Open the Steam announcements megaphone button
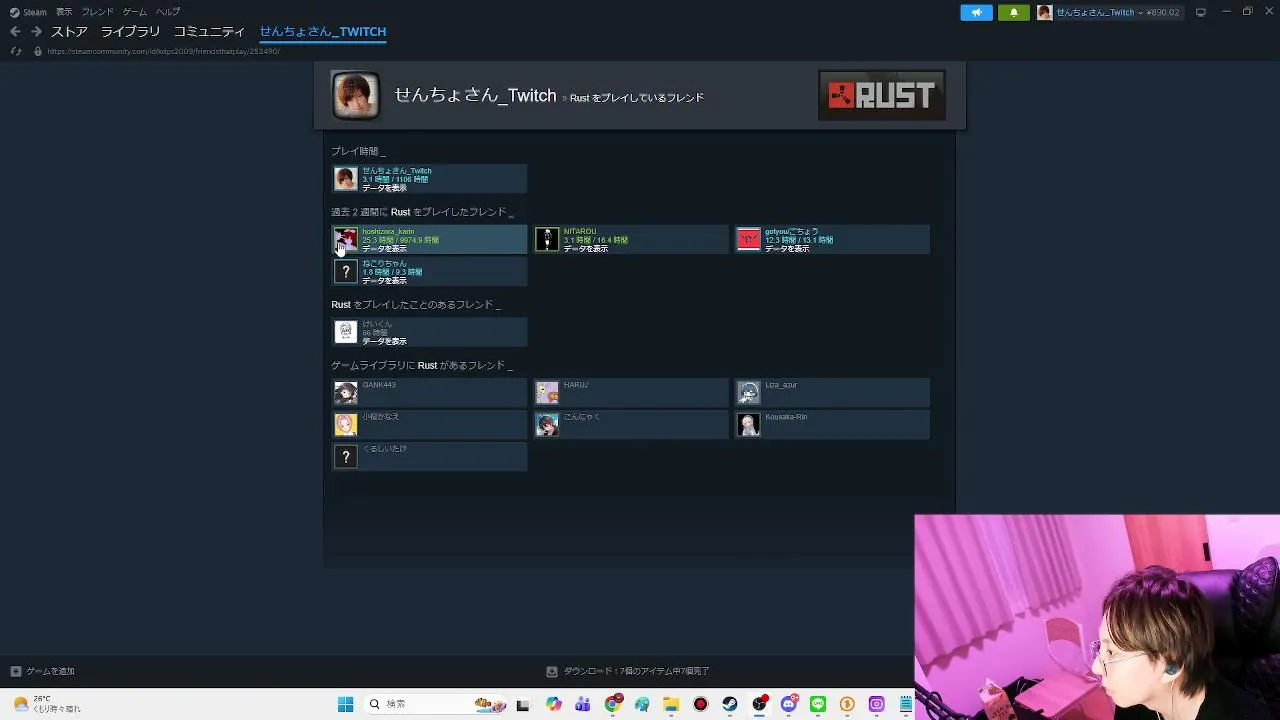 pyautogui.click(x=977, y=12)
